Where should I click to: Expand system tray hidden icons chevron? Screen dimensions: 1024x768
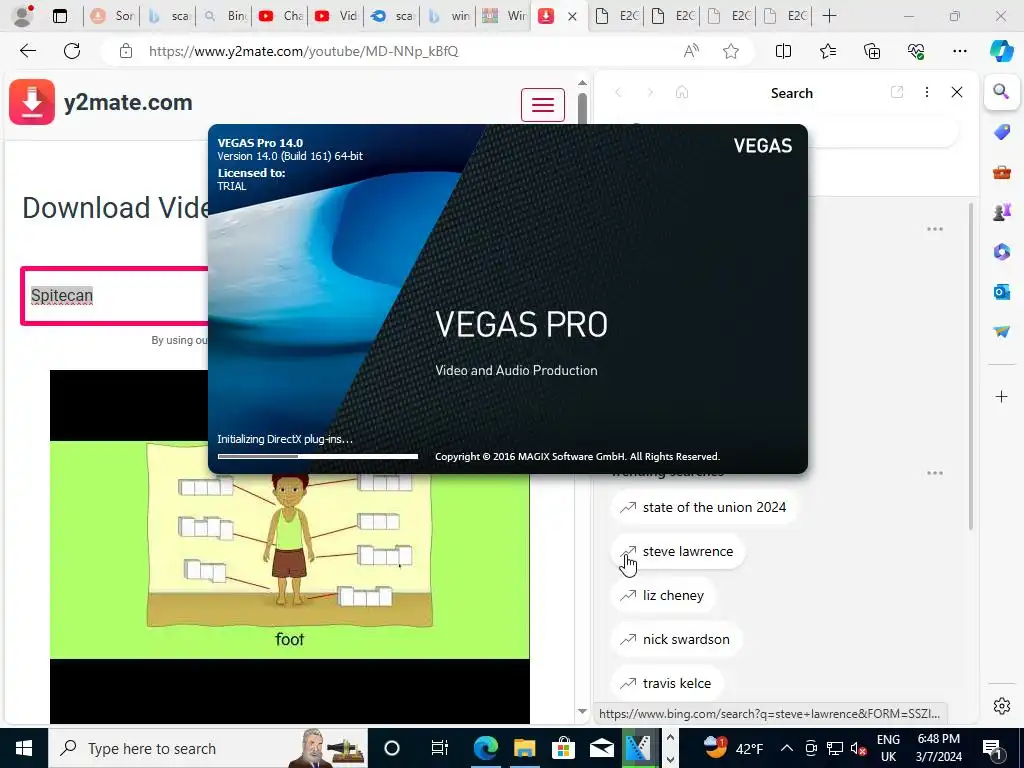[x=786, y=748]
